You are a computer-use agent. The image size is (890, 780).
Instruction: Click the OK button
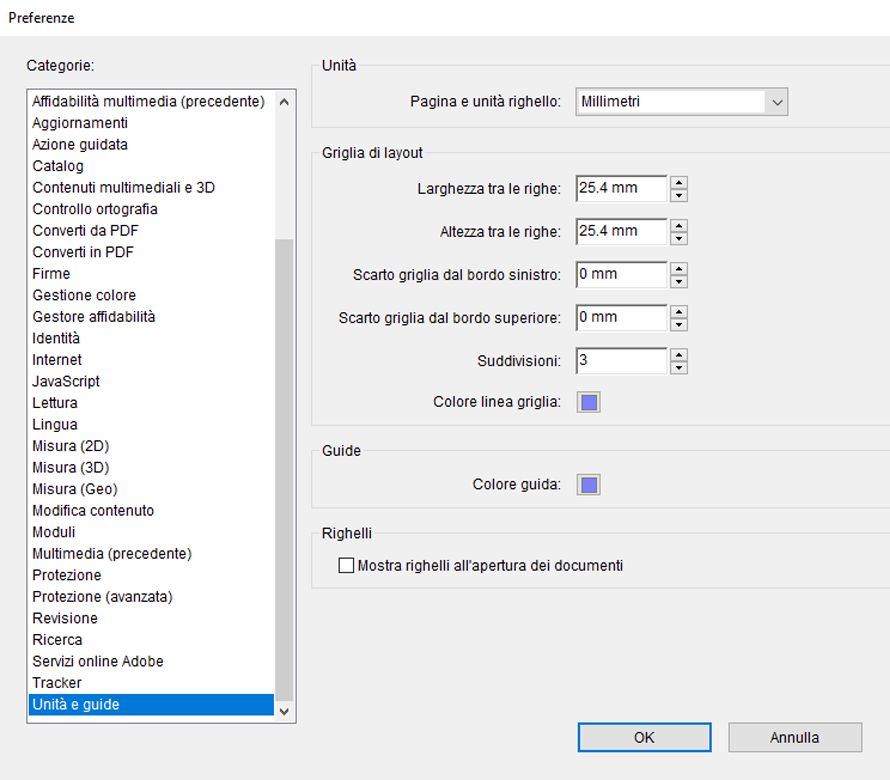point(644,737)
